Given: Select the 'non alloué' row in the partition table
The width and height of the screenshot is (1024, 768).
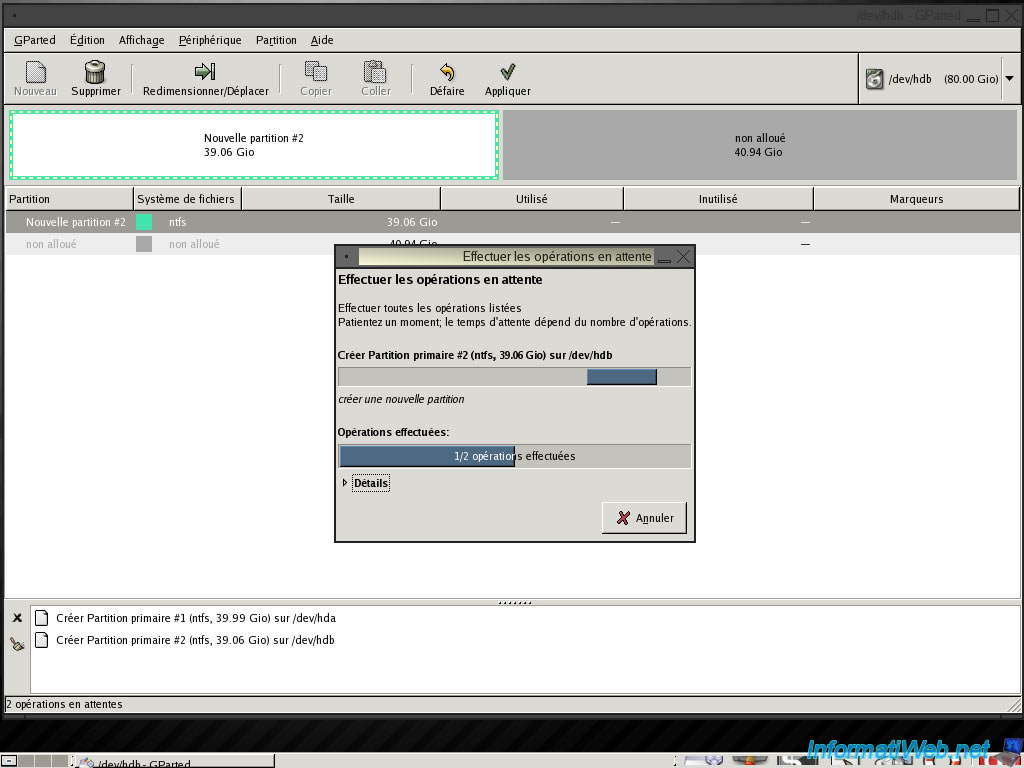Looking at the screenshot, I should (512, 244).
